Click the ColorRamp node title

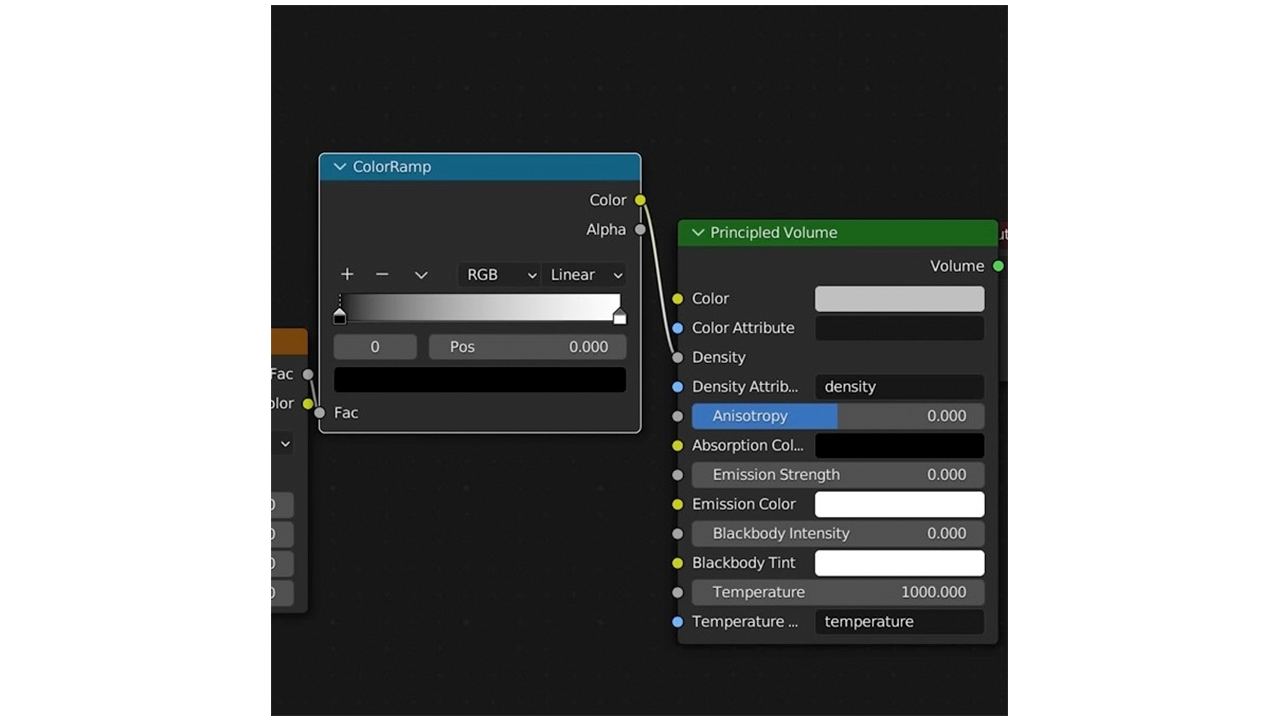[392, 167]
